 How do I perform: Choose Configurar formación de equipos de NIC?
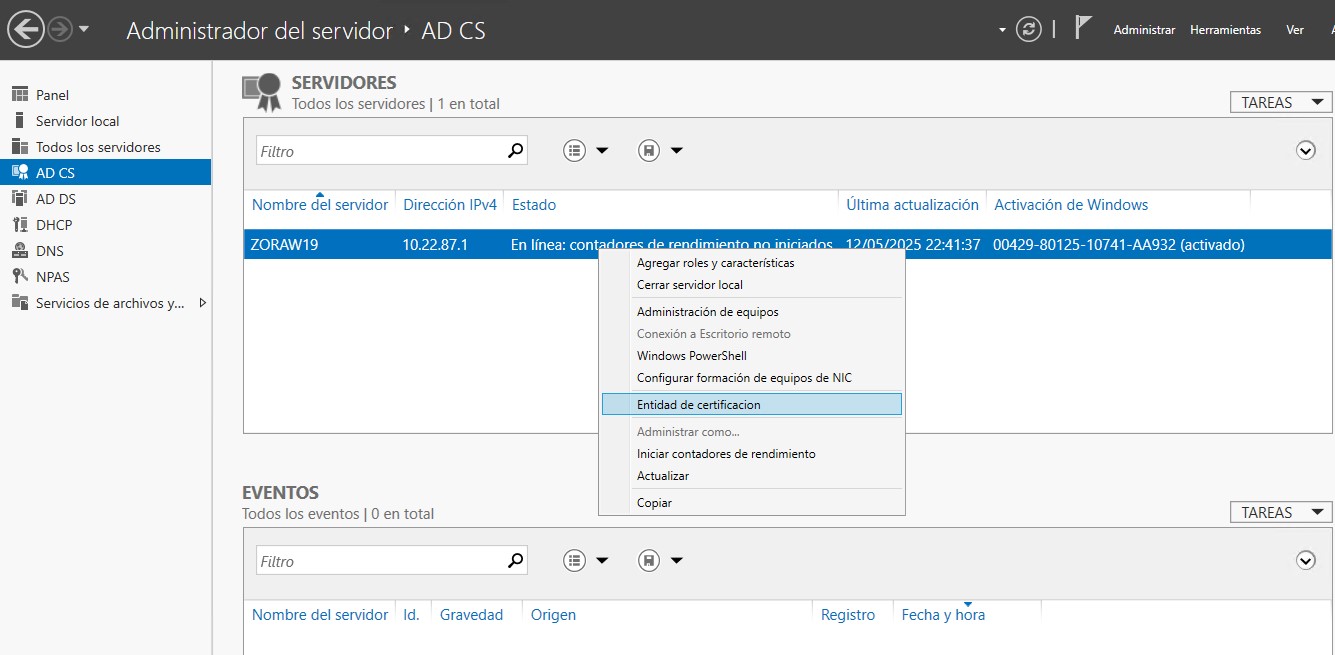[x=745, y=378]
